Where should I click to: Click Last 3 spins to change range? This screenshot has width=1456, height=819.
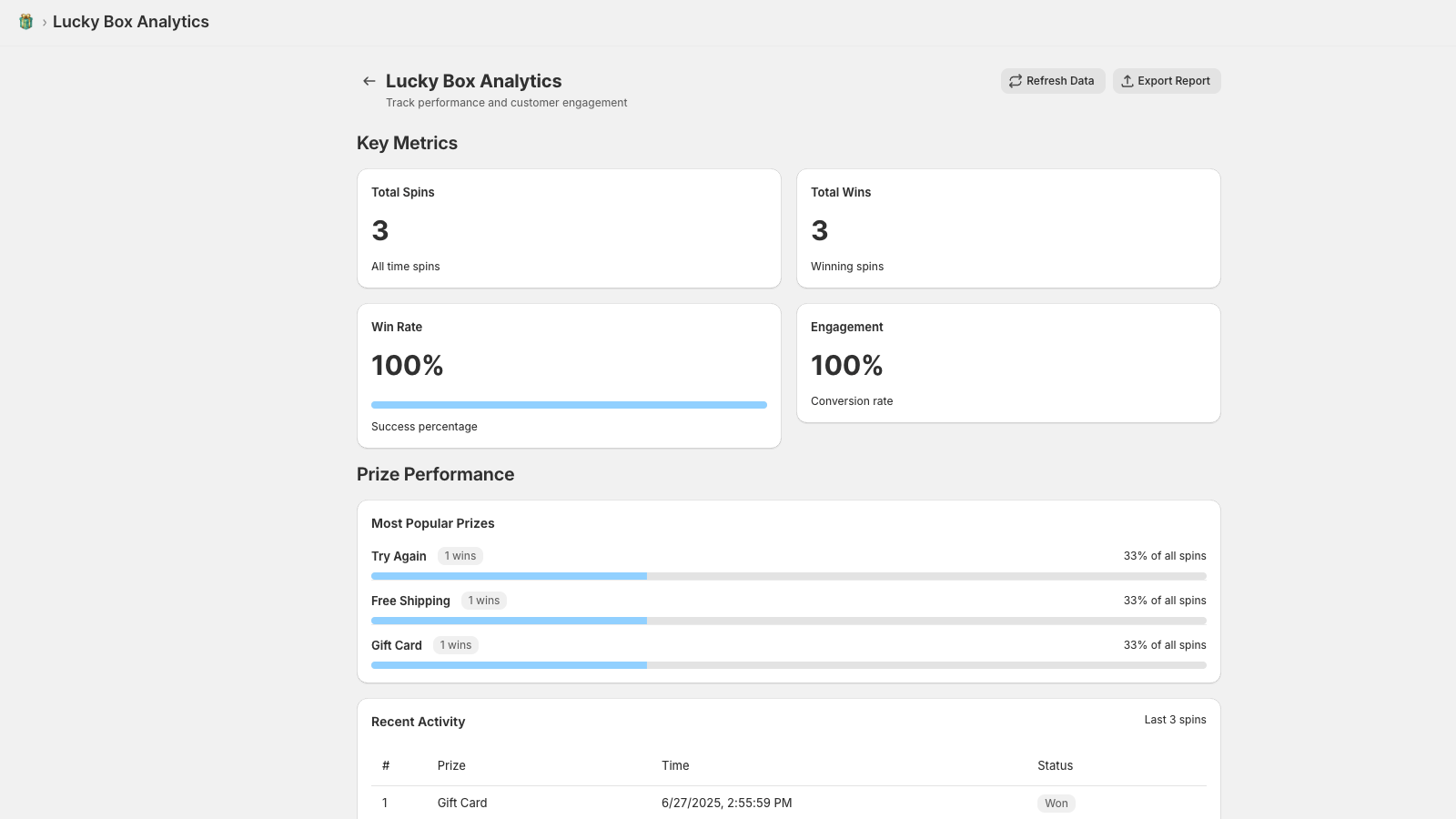[1174, 719]
